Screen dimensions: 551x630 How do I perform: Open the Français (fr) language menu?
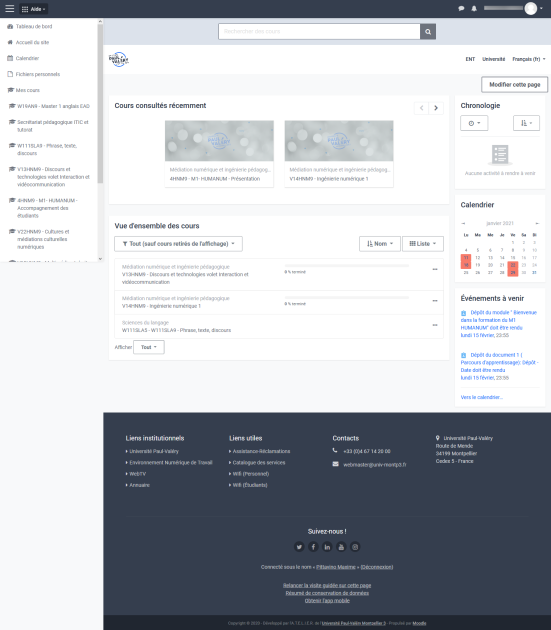tap(528, 59)
